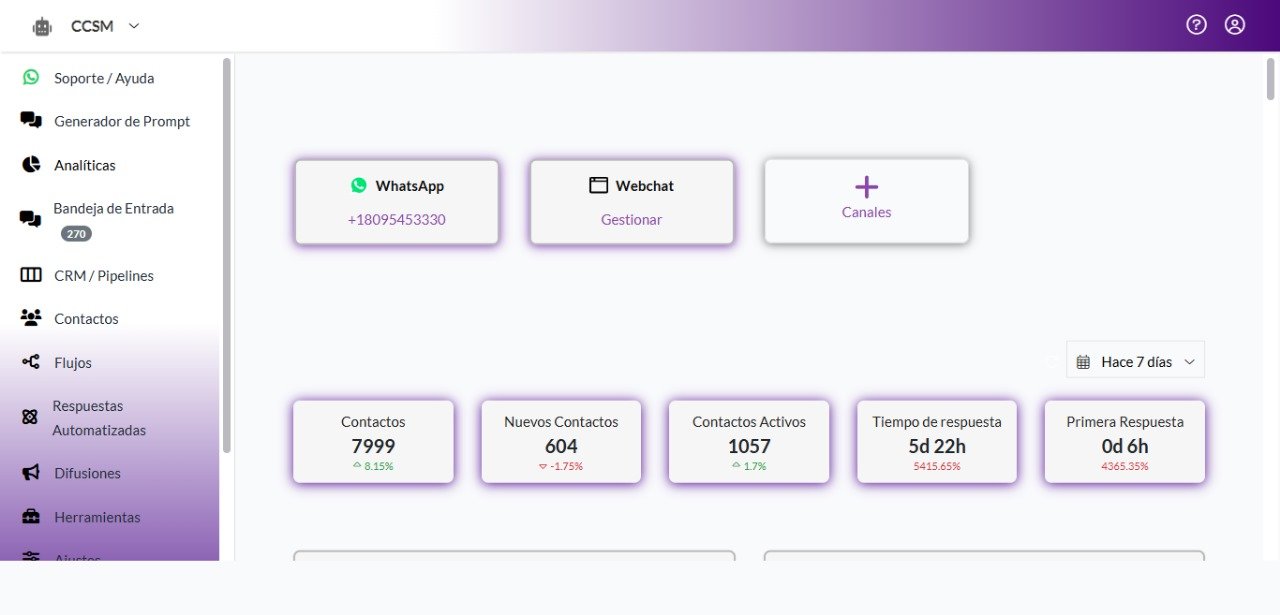Click the Contactos Activos stat card
Screen dimensions: 1280x615
tap(748, 442)
